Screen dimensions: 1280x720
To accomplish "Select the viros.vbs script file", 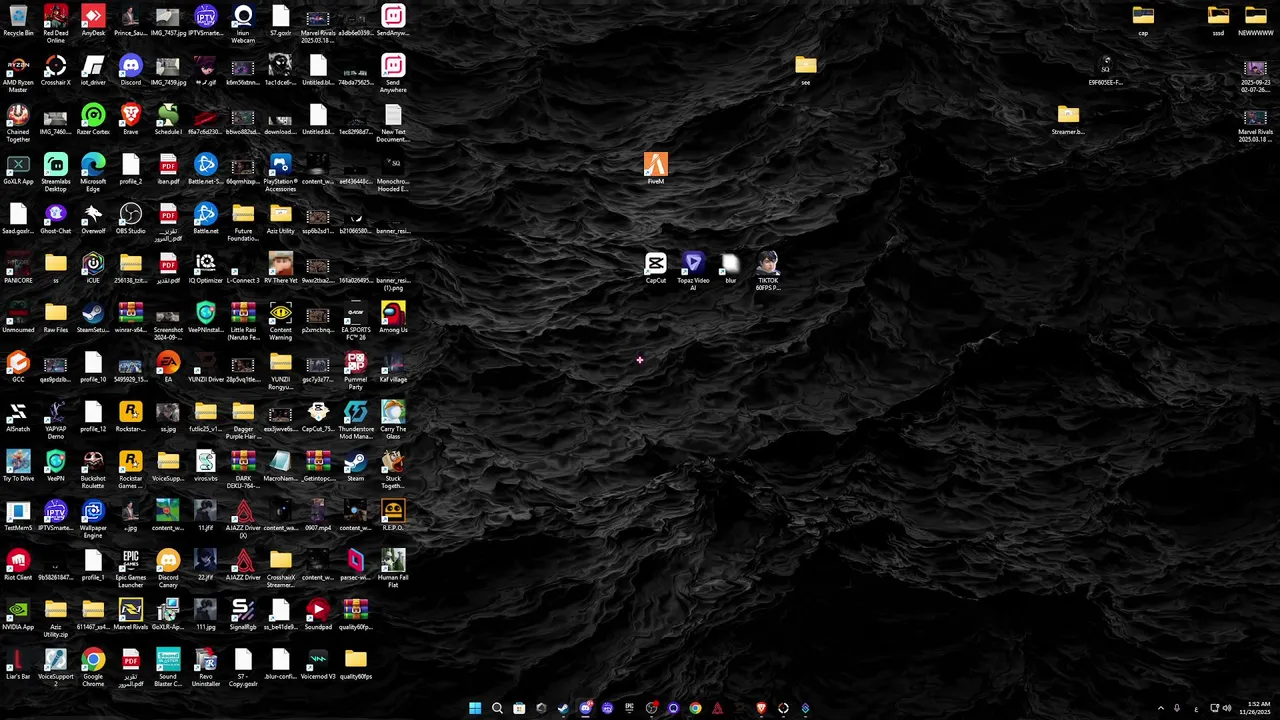I will 206,466.
